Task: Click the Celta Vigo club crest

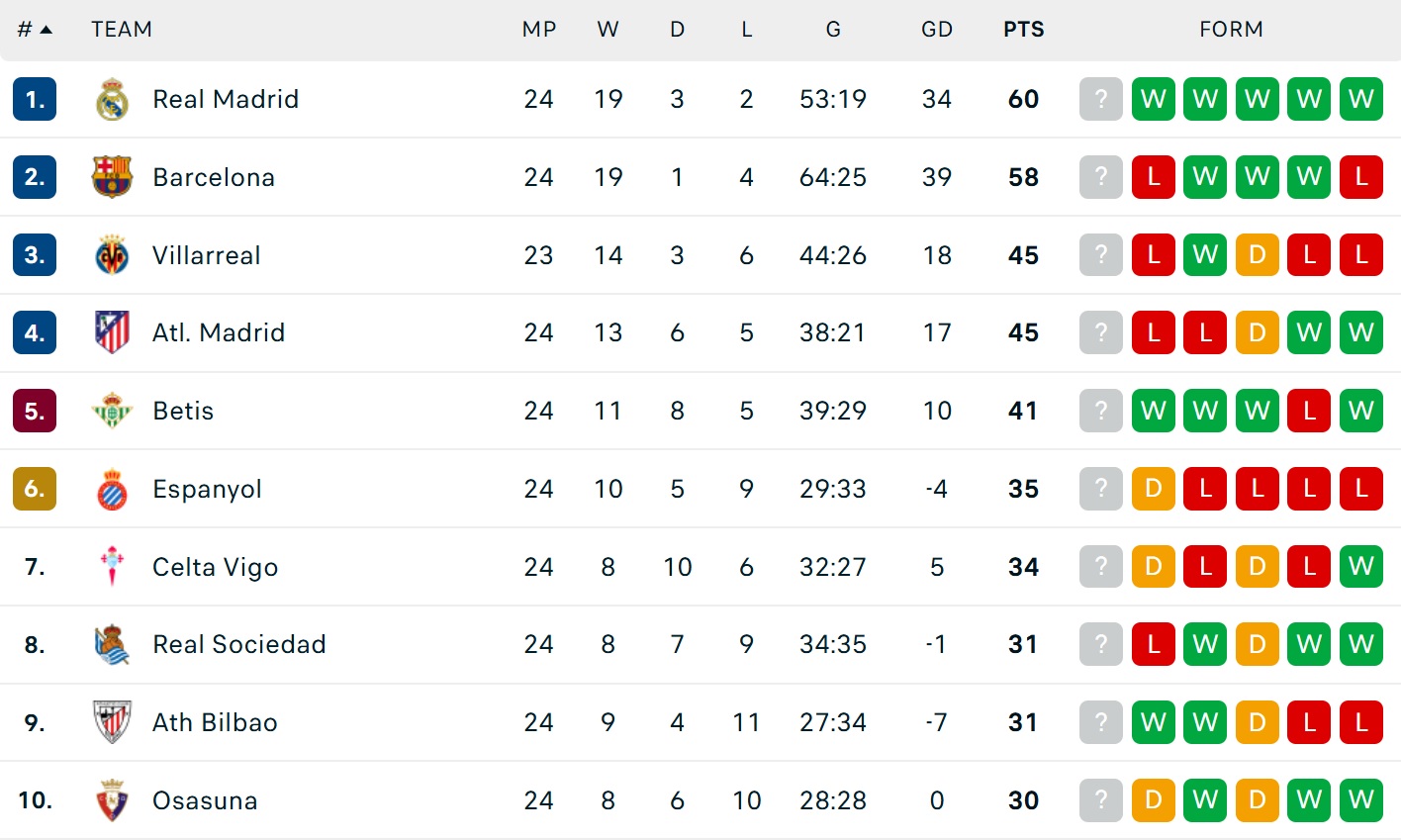Action: 112,567
